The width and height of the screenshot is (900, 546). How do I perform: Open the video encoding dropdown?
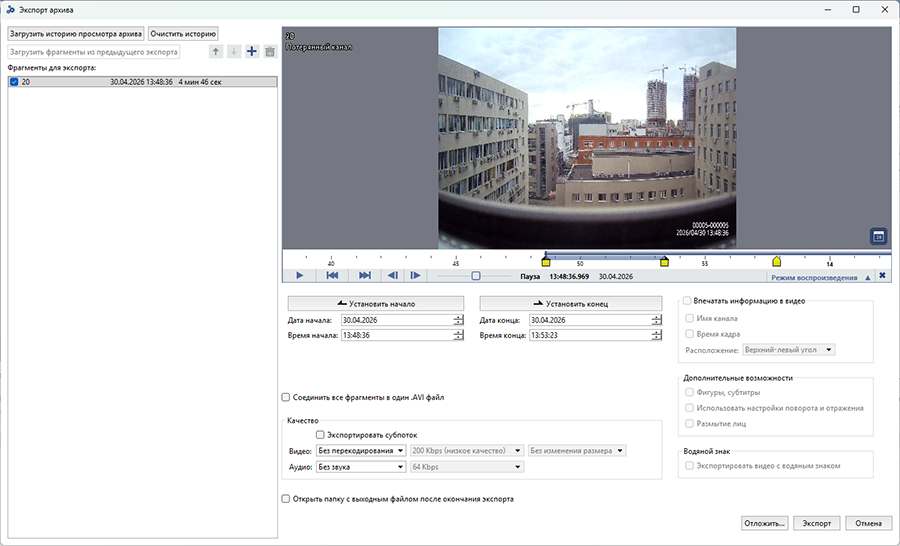click(x=361, y=451)
